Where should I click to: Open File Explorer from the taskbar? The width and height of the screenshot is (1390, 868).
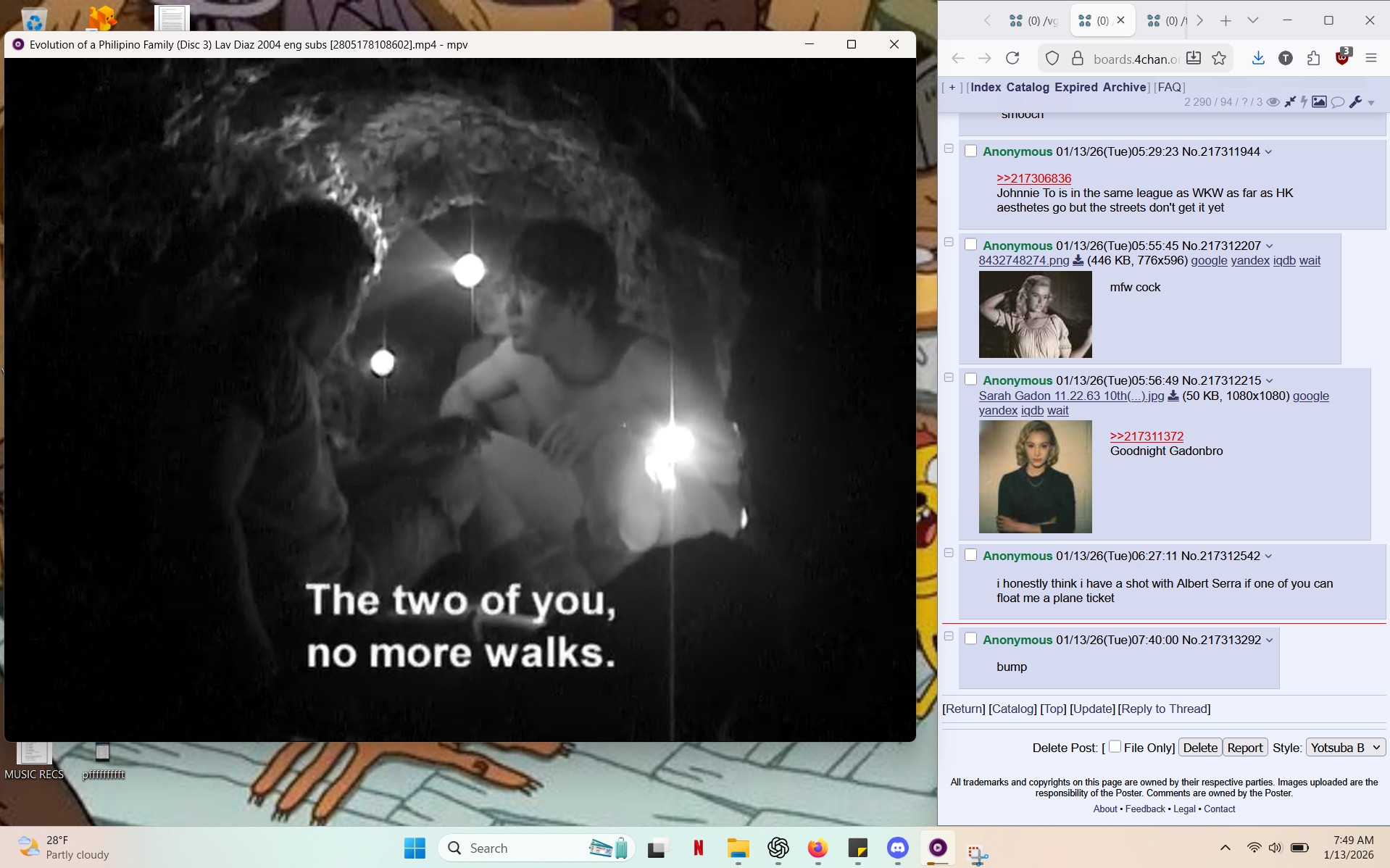point(738,848)
